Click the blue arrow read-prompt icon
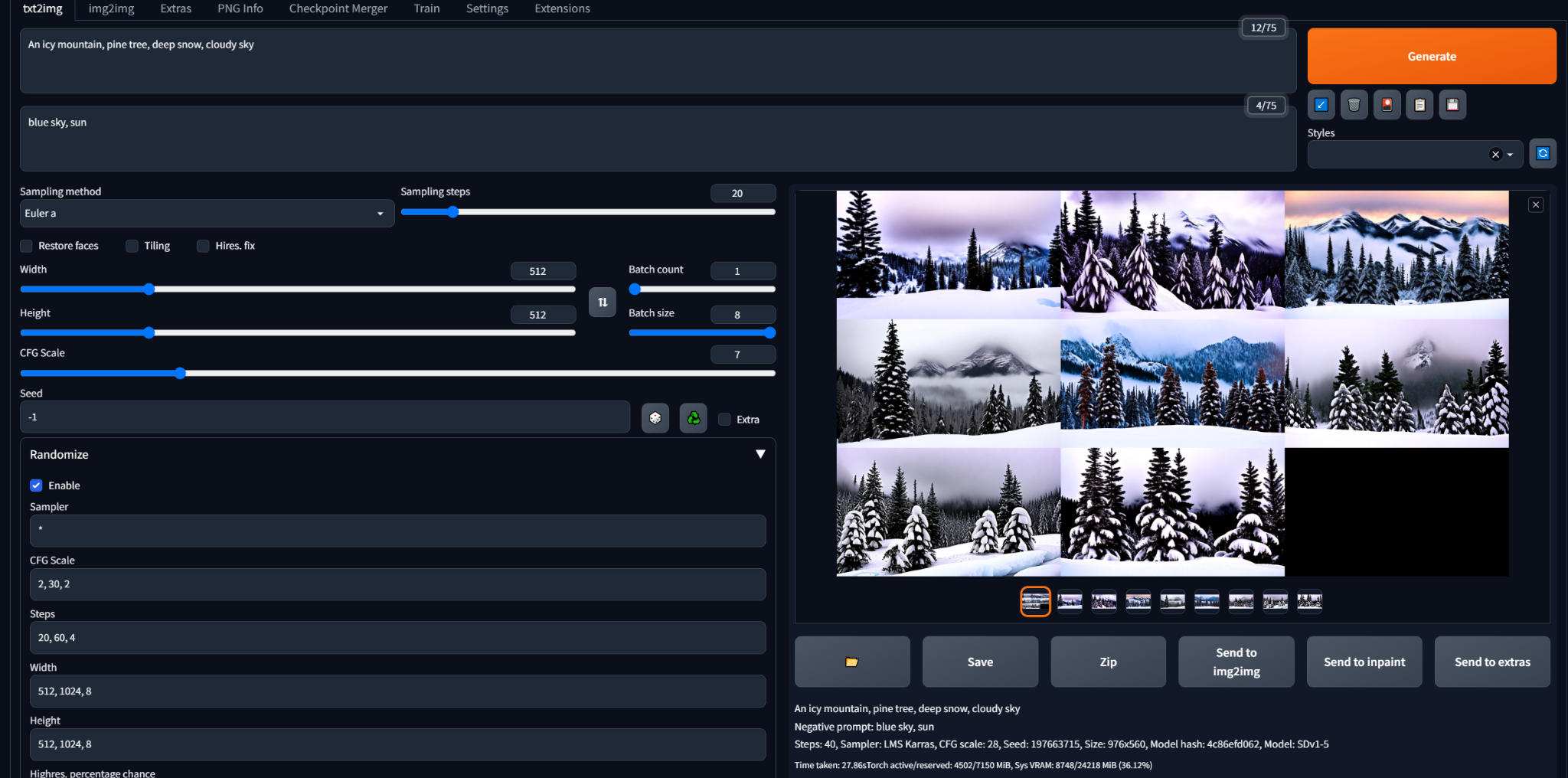1568x778 pixels. [x=1321, y=105]
